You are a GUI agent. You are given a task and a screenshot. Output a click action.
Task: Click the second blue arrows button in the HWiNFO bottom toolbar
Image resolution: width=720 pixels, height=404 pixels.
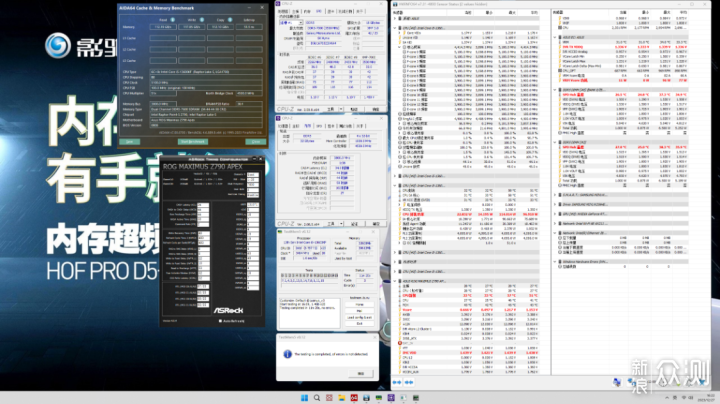click(x=409, y=382)
